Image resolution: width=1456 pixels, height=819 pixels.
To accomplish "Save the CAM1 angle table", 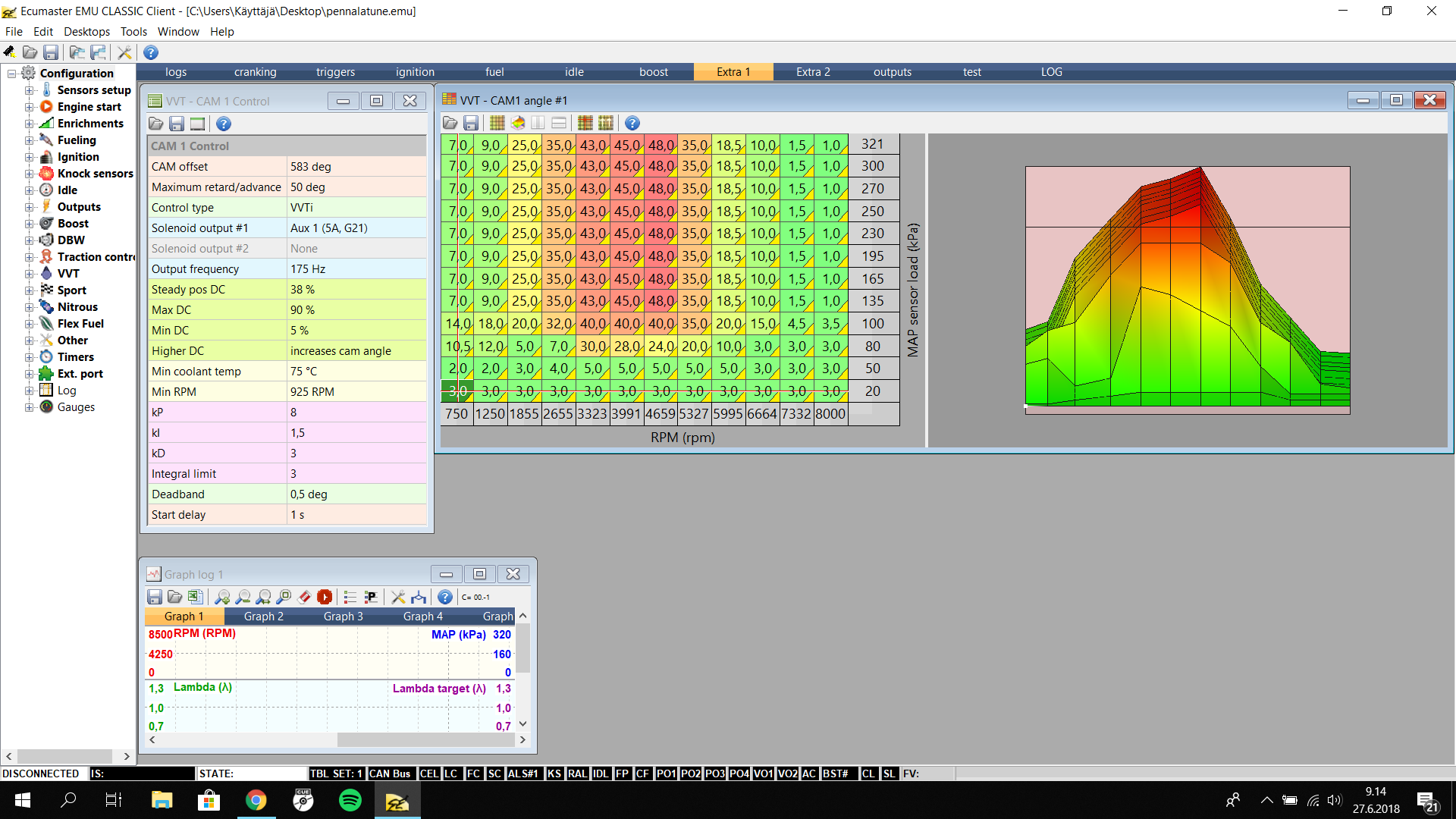I will [471, 123].
